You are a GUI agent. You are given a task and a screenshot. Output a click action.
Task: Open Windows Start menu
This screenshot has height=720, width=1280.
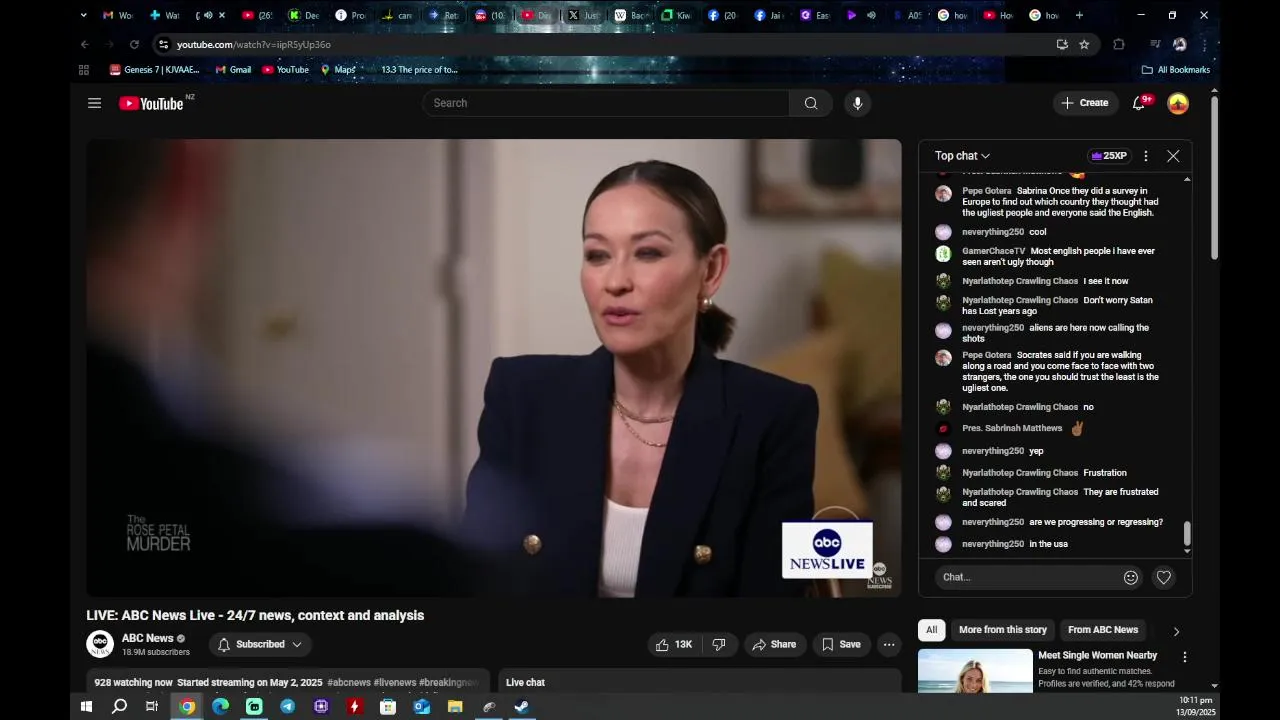(x=86, y=706)
